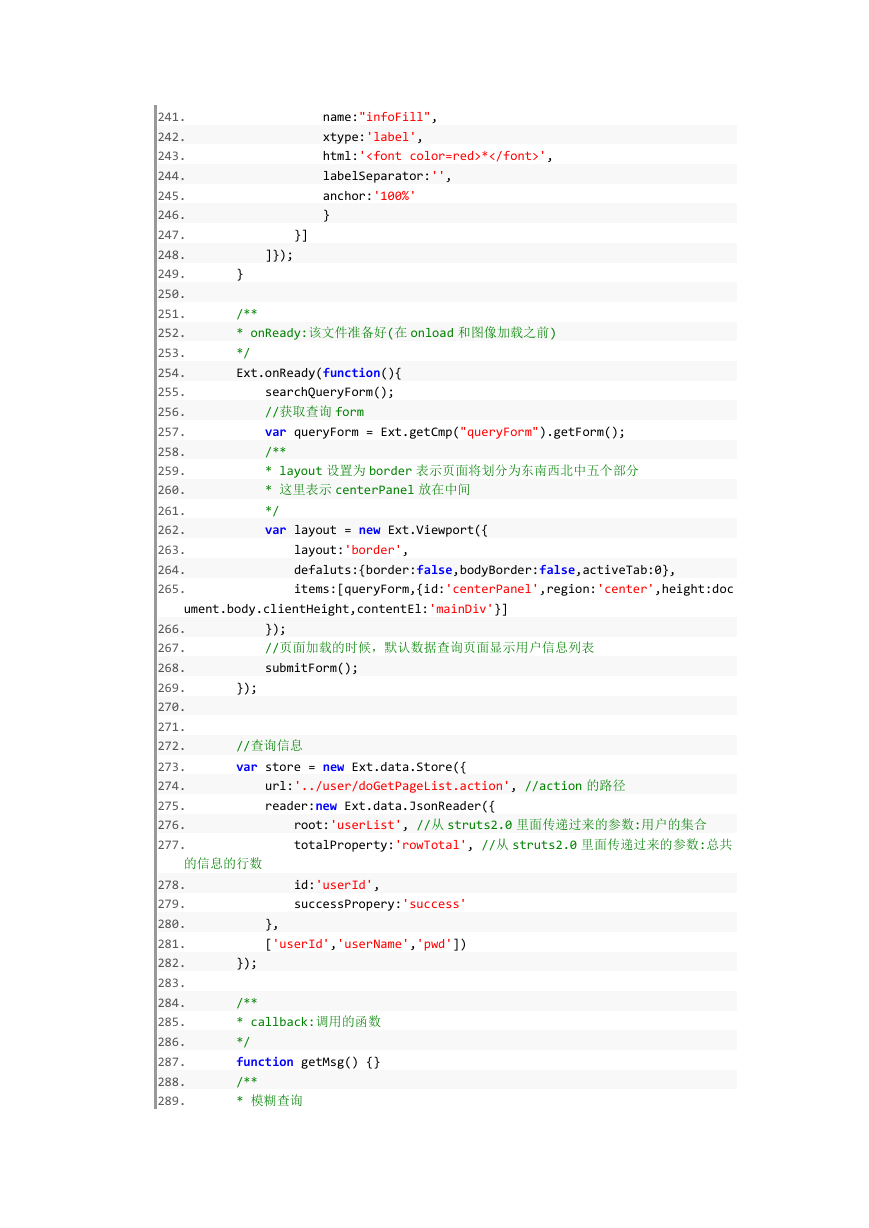Click the url doGetPageList.action line

[x=445, y=786]
